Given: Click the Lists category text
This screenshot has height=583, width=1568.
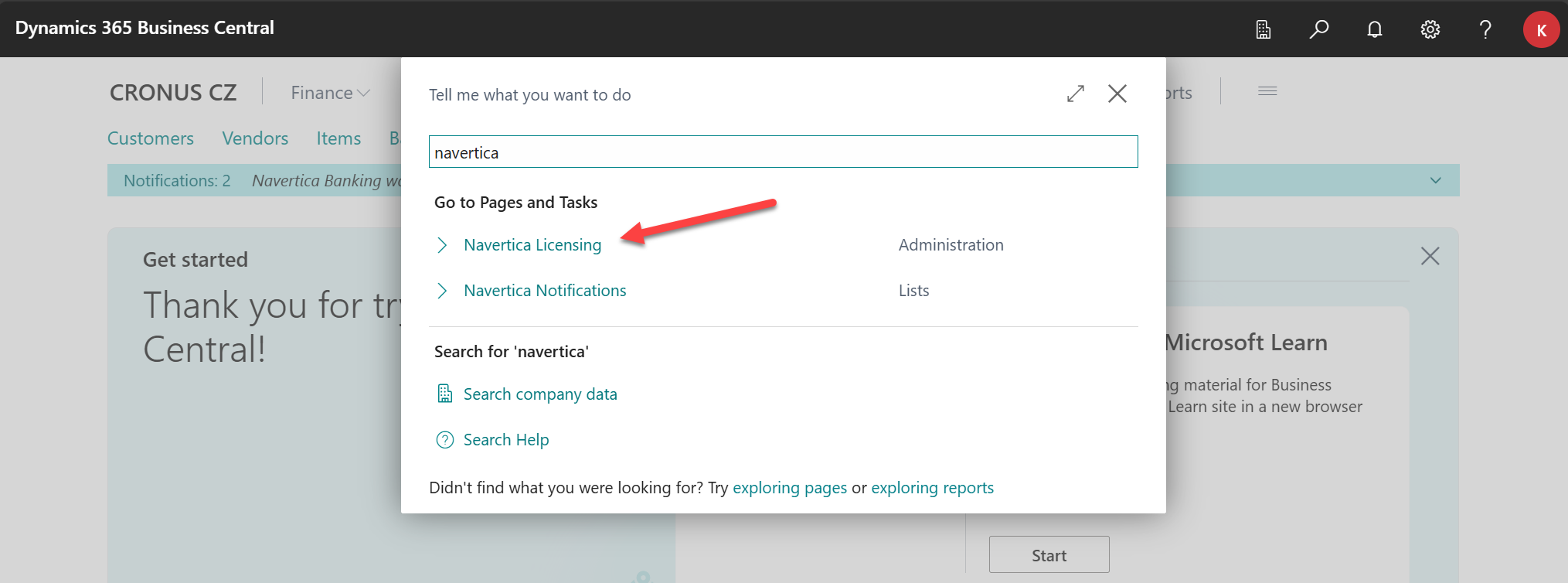Looking at the screenshot, I should tap(913, 291).
